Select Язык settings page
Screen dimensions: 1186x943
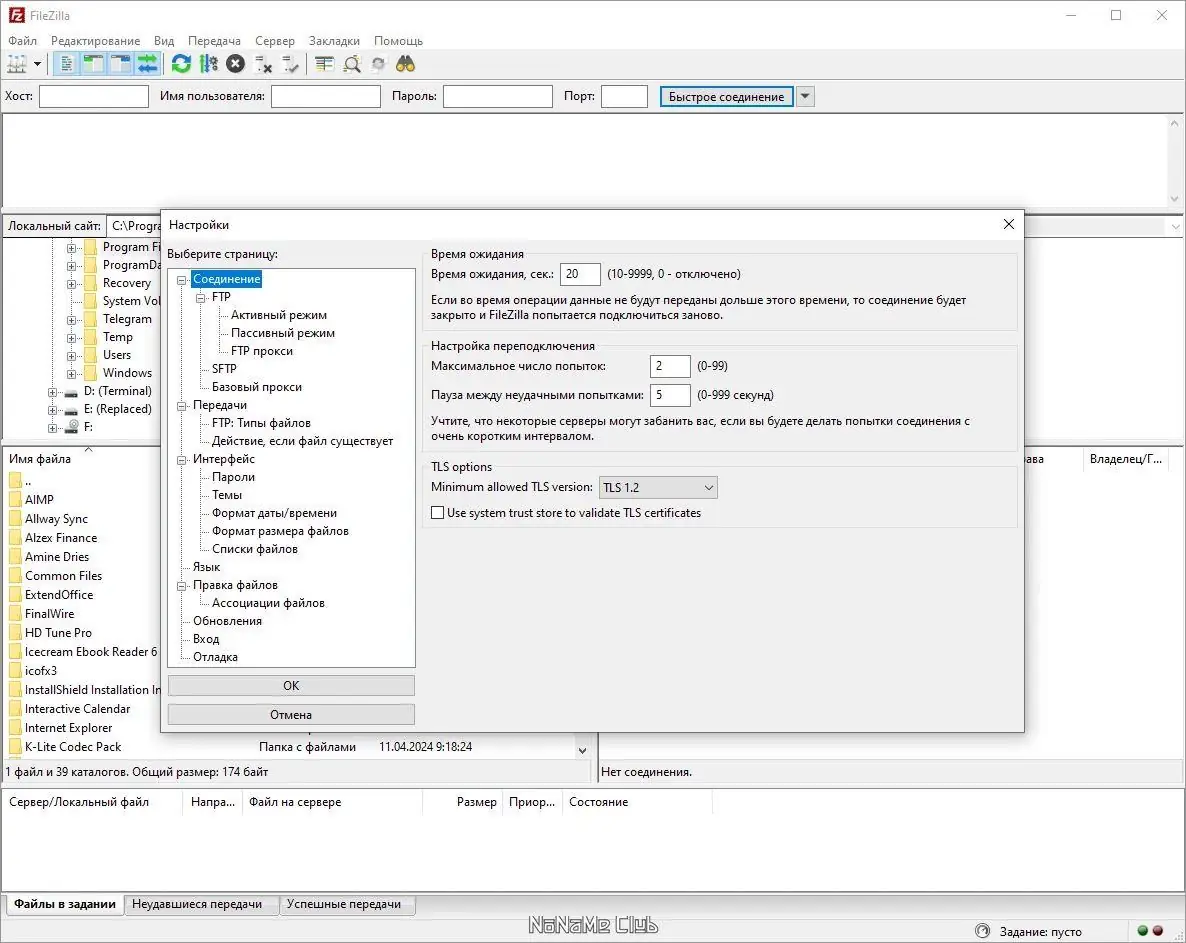coord(206,567)
